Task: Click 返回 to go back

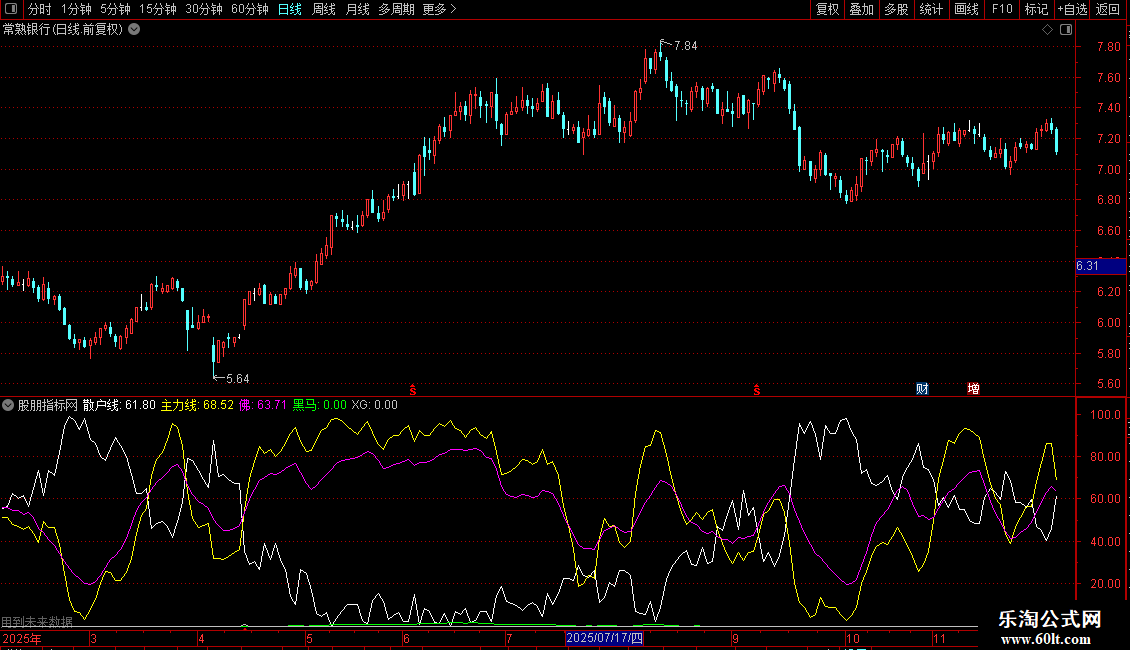Action: coord(1108,9)
